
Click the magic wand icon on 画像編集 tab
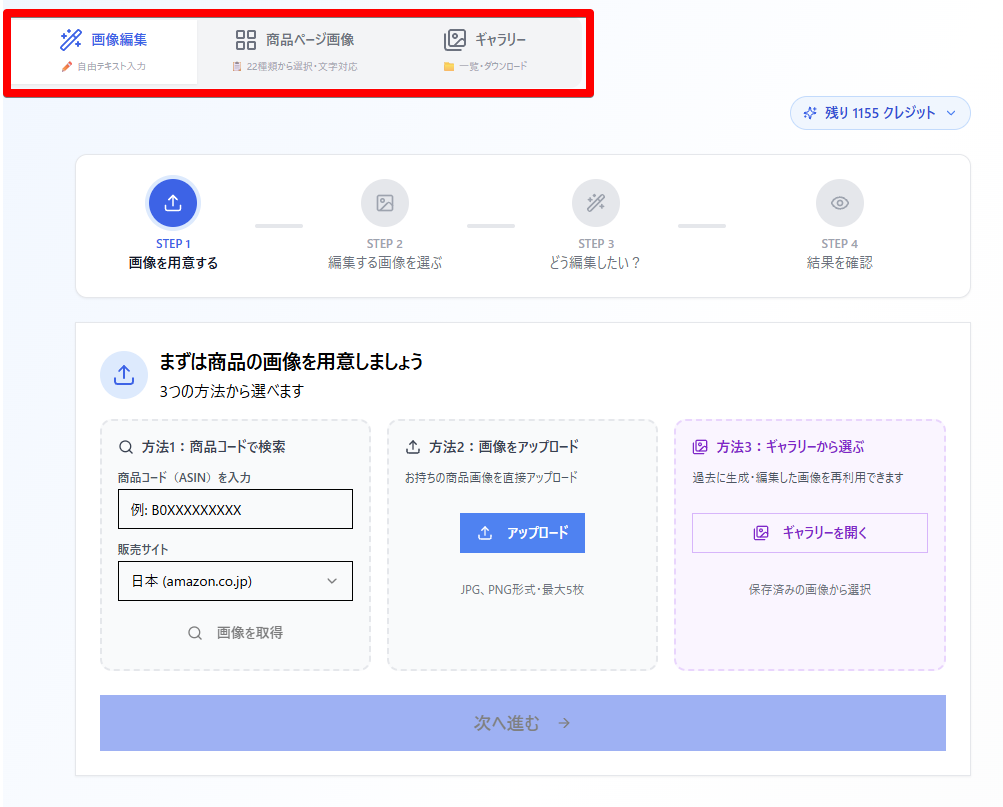[x=70, y=40]
